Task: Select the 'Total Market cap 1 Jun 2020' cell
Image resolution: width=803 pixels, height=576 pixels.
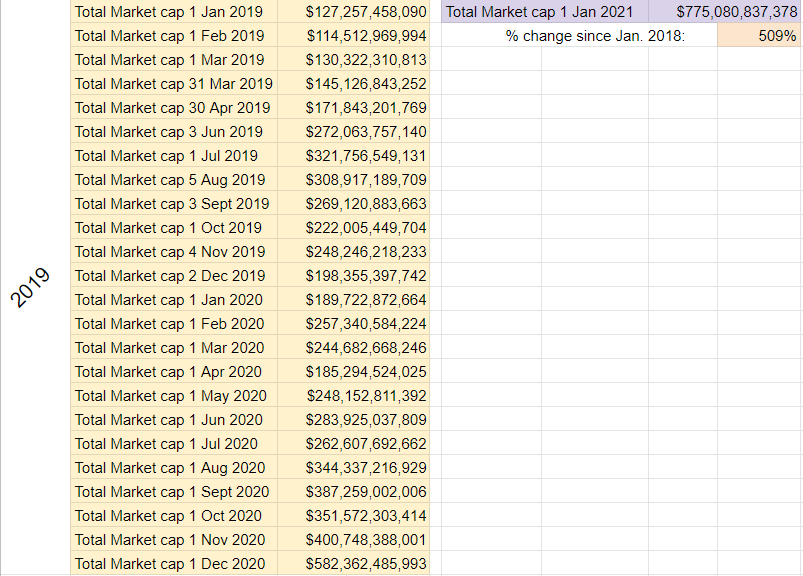Action: 174,419
